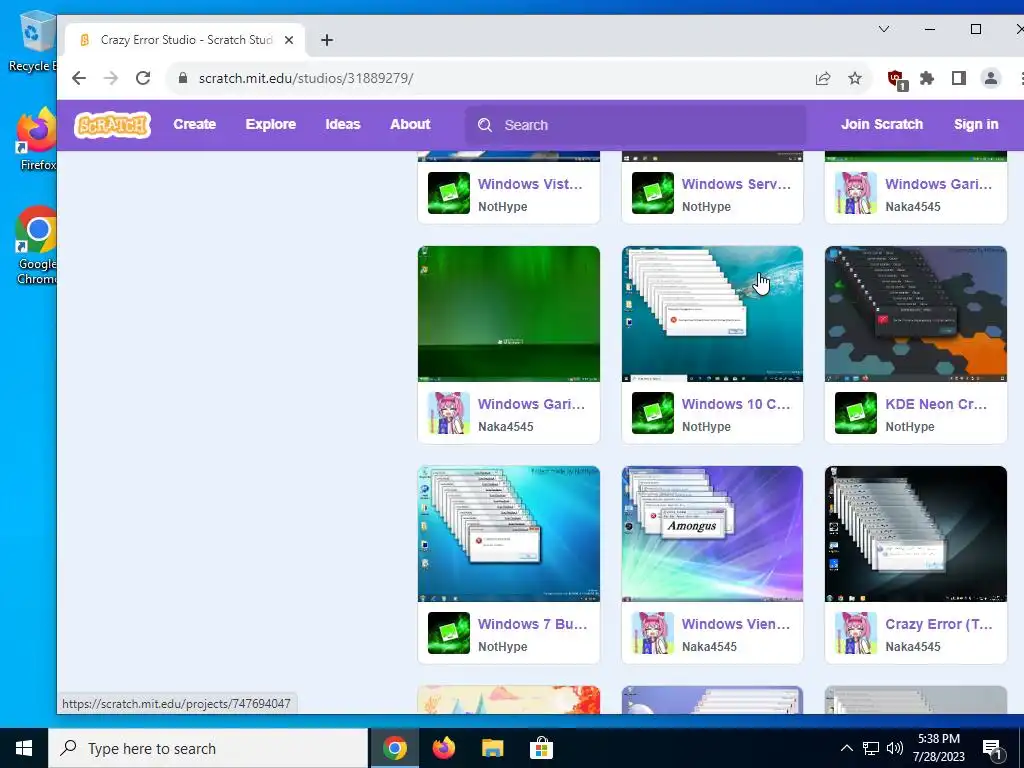Image resolution: width=1024 pixels, height=768 pixels.
Task: Close the Crazy Error Studio tab
Action: (x=289, y=40)
